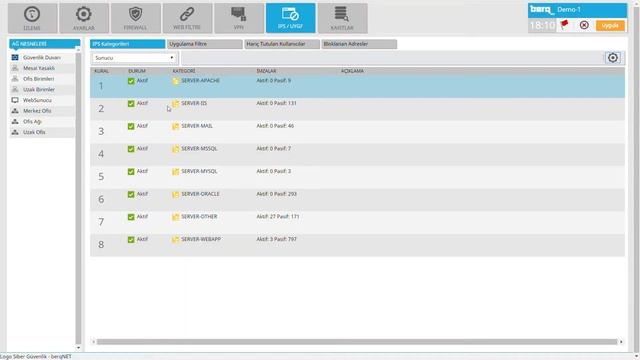Toggle Aktif checkbox for SERVER-ORACLE

131,194
